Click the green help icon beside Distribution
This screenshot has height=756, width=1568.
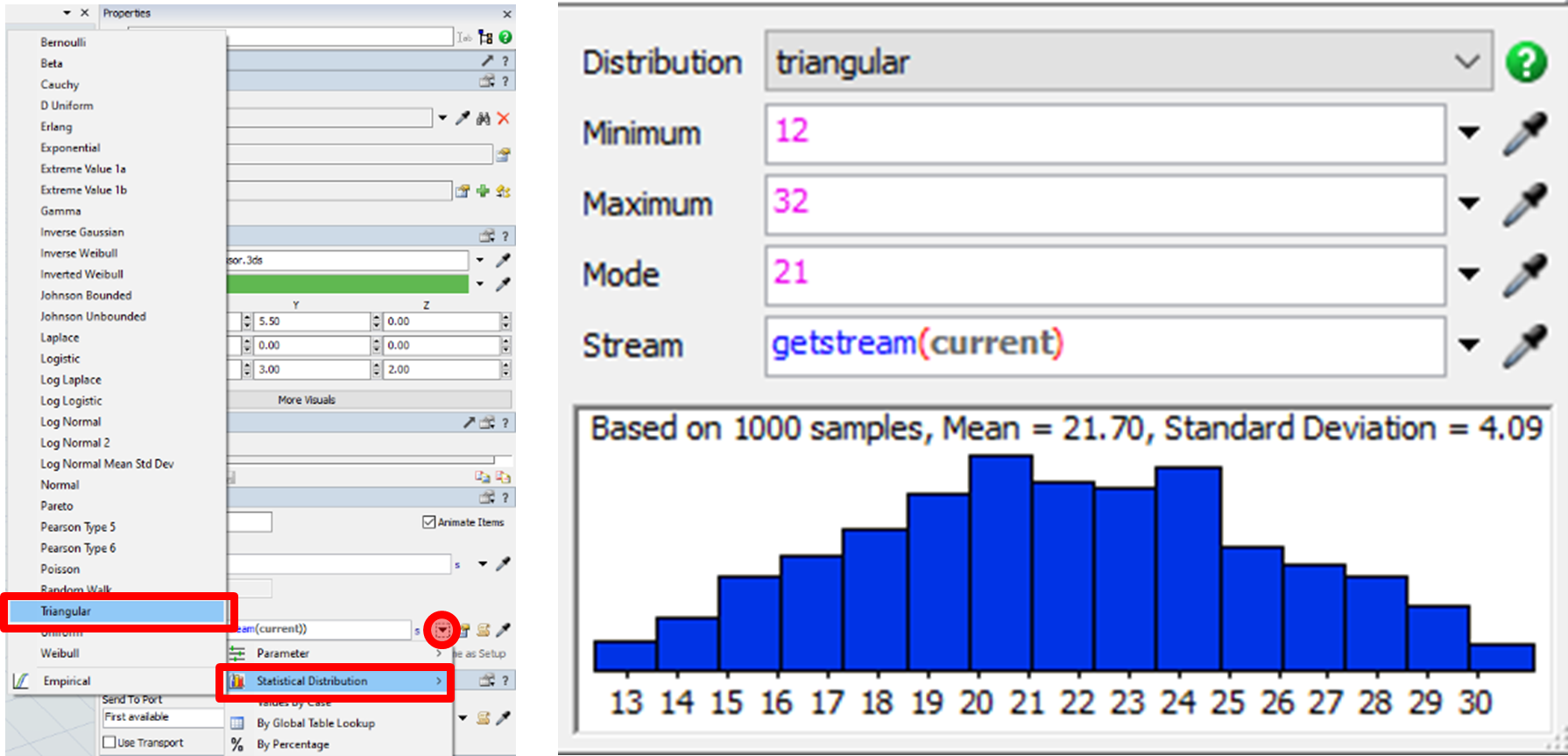coord(1526,63)
